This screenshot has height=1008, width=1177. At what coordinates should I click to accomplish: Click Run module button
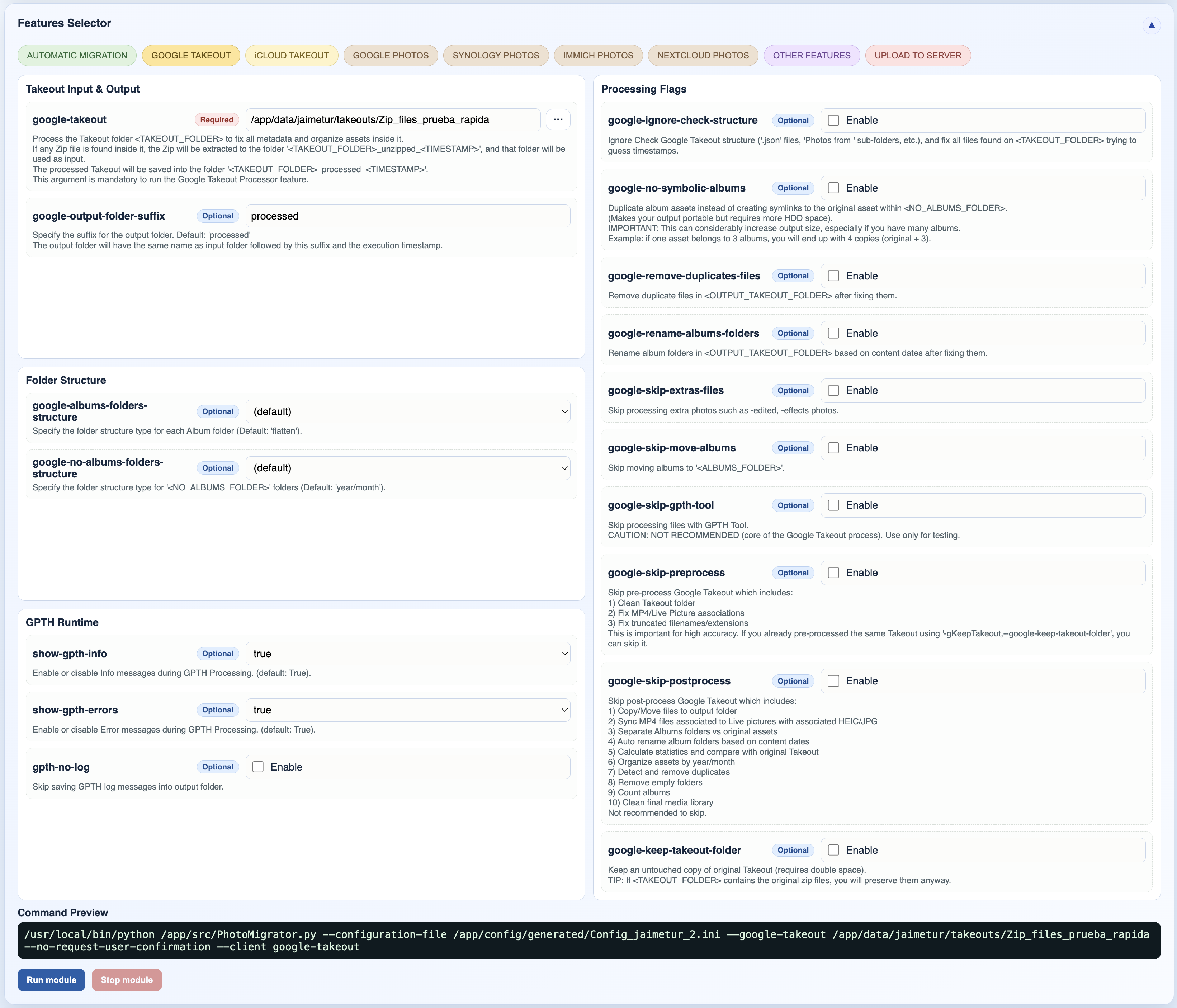pos(51,980)
